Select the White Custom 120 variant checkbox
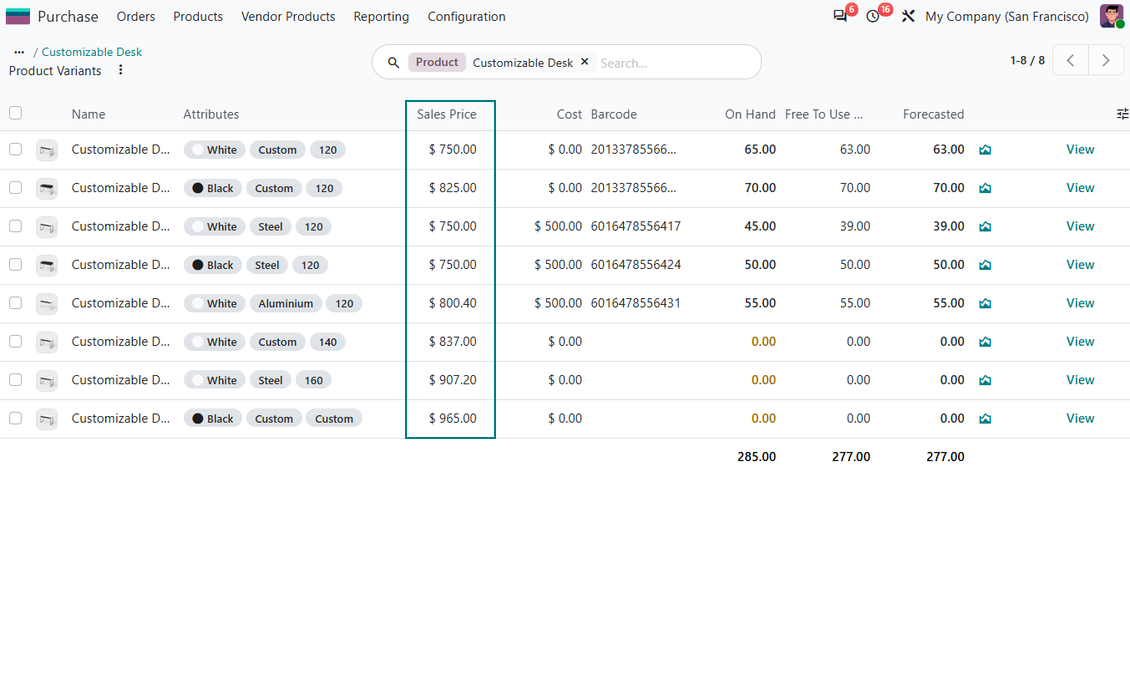 15,149
